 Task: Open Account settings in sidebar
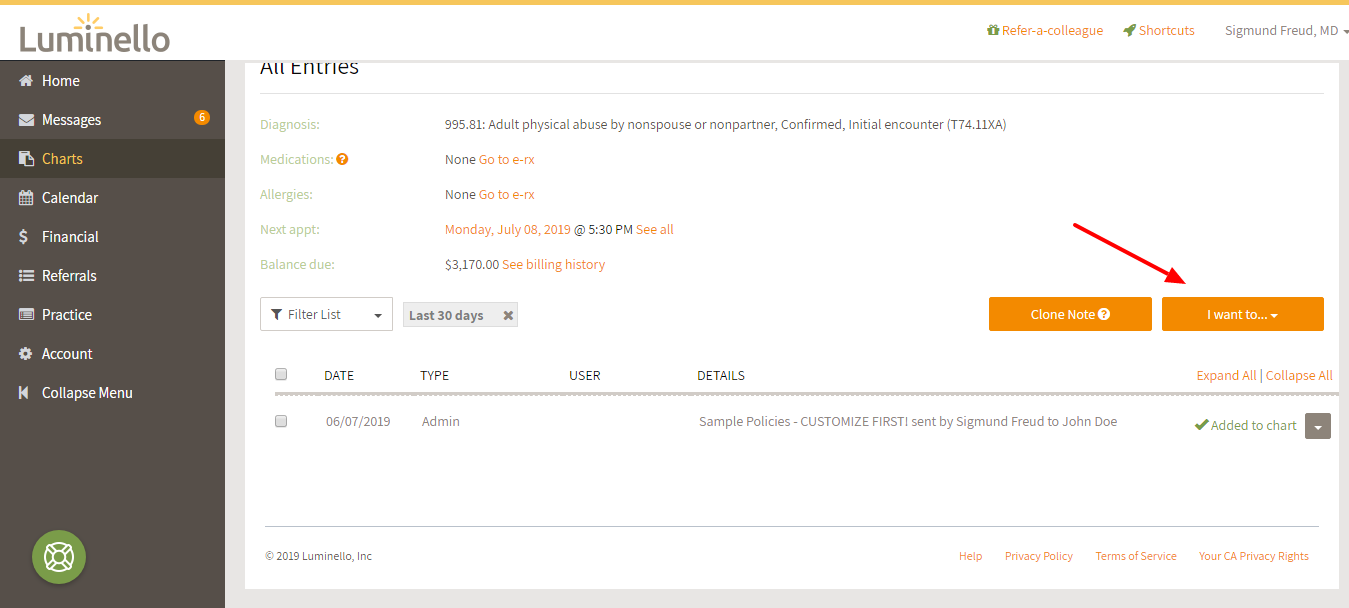click(x=112, y=354)
